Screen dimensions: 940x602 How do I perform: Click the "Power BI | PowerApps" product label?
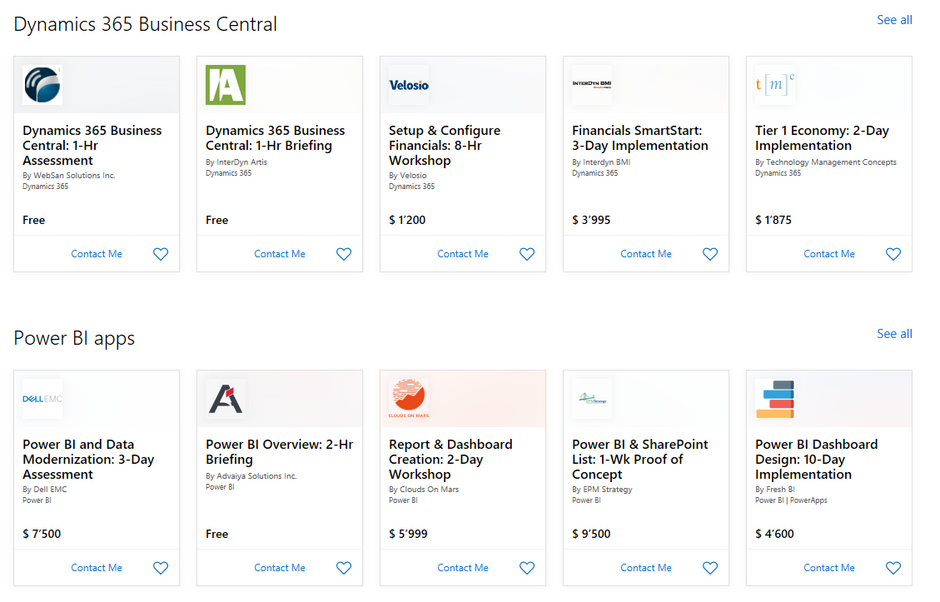791,500
